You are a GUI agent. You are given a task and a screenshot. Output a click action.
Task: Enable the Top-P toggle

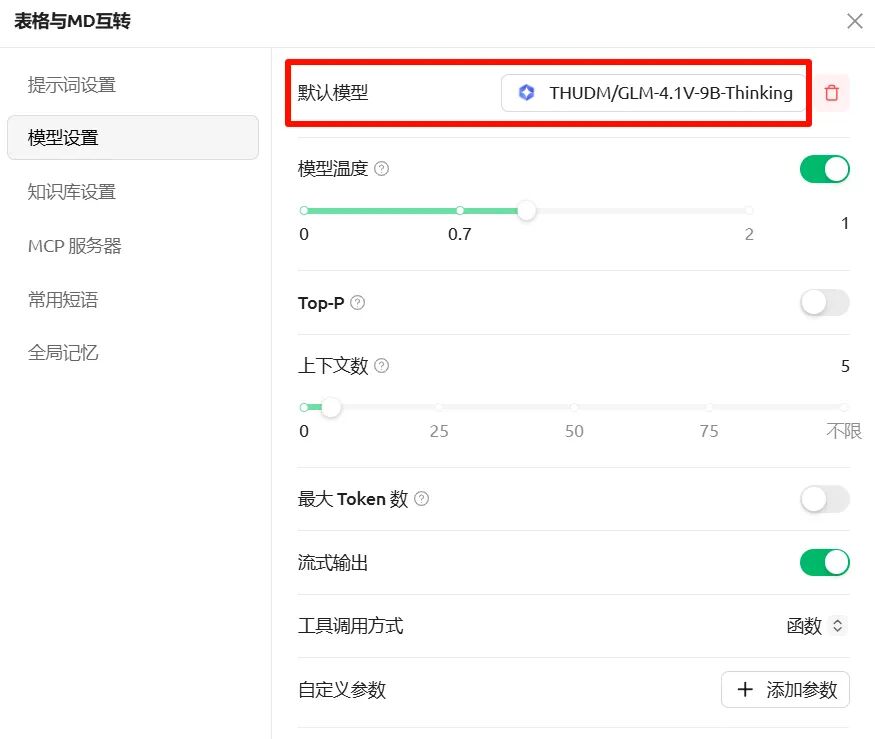(x=824, y=303)
